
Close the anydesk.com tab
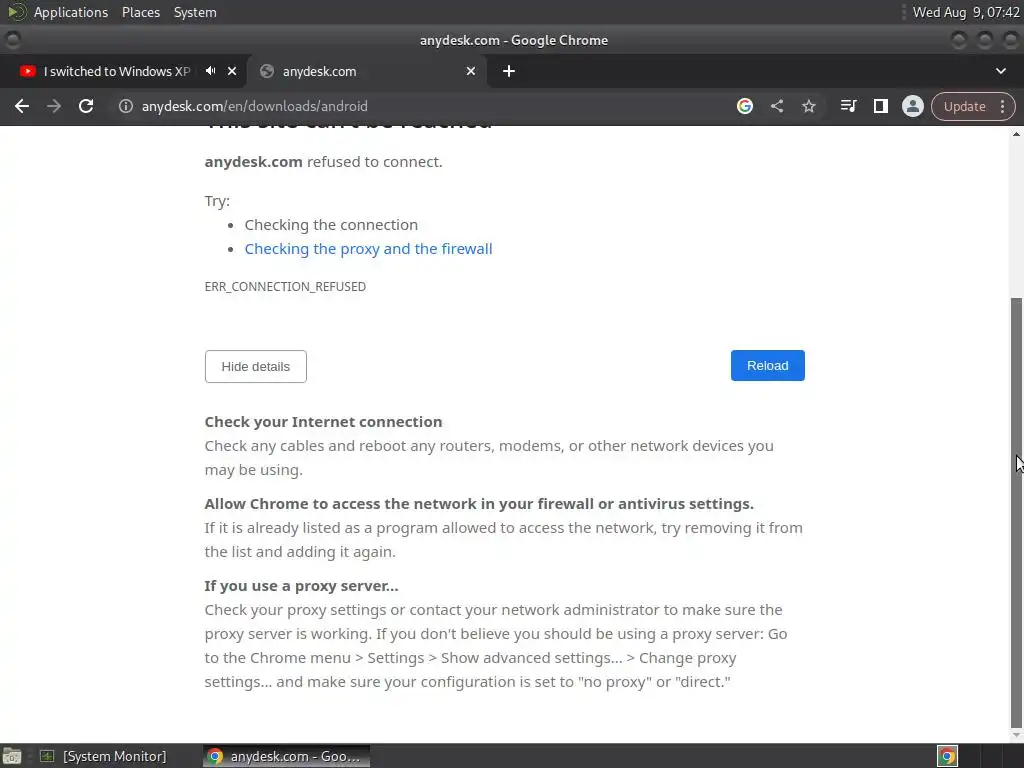(471, 71)
